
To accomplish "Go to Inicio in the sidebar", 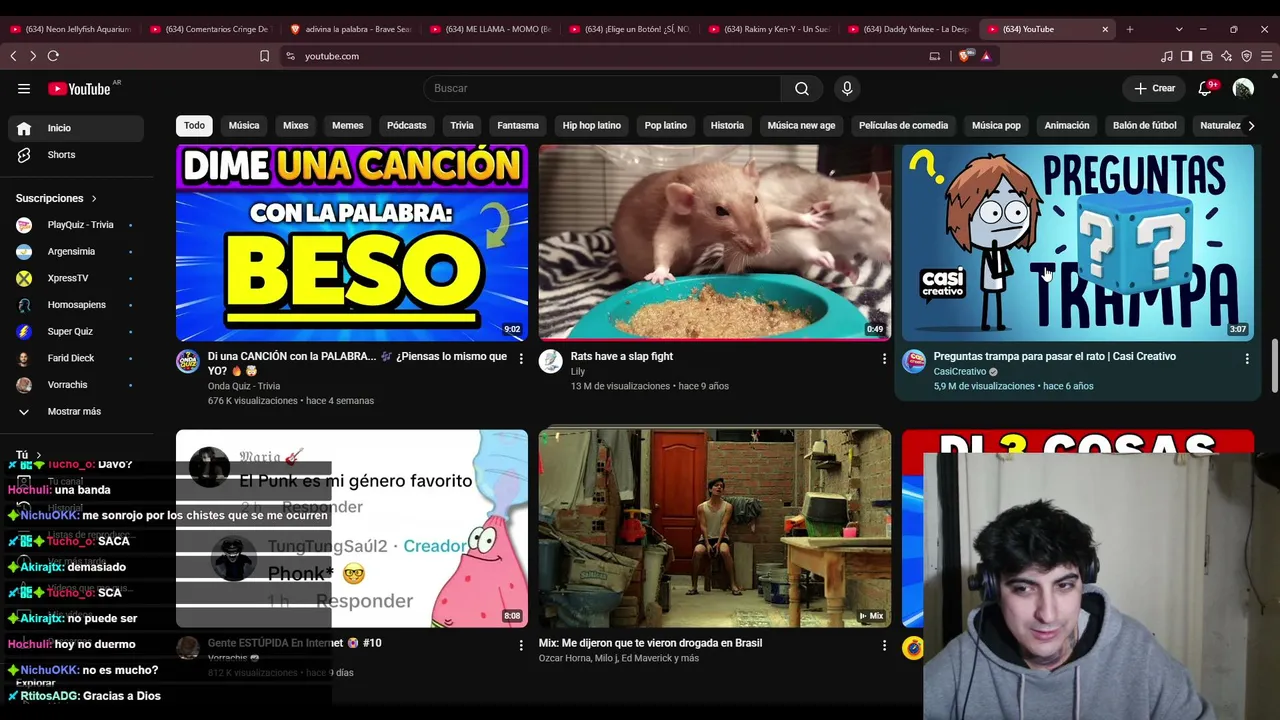I will [76, 128].
